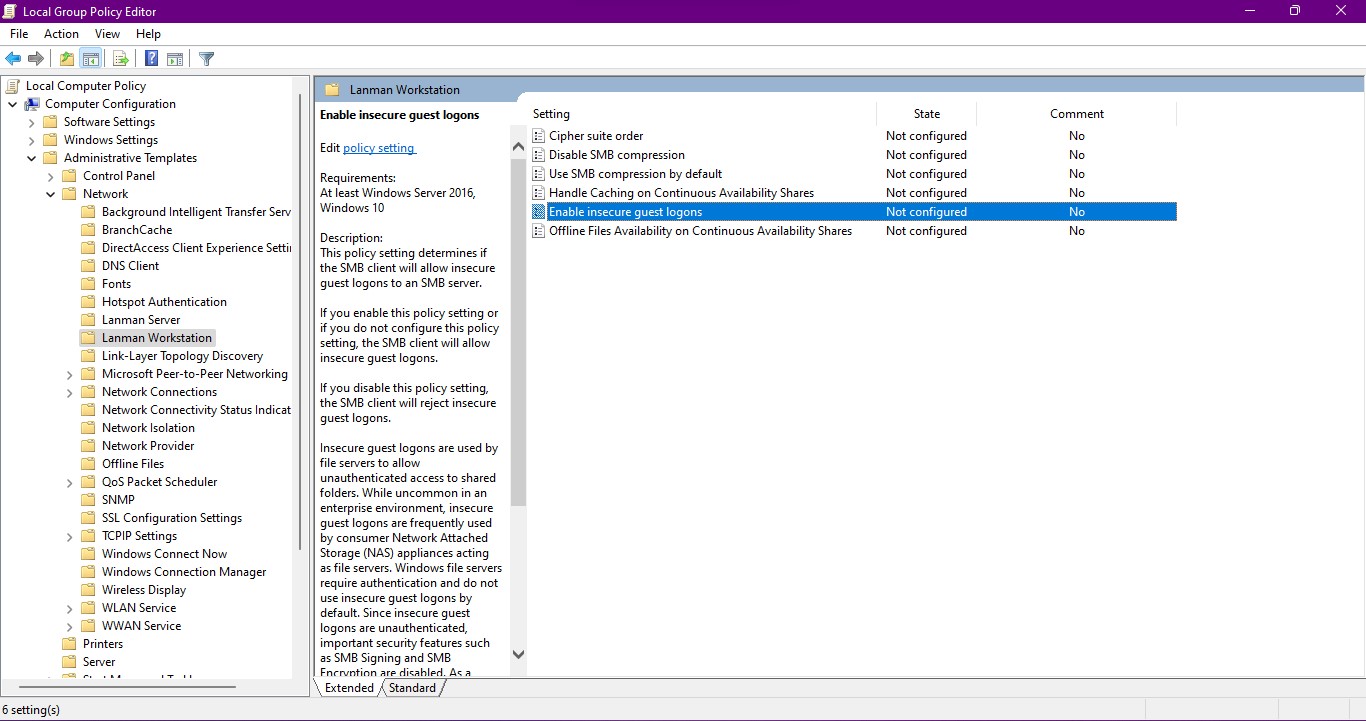The image size is (1366, 721).
Task: Click the Export List toolbar icon
Action: click(x=120, y=59)
